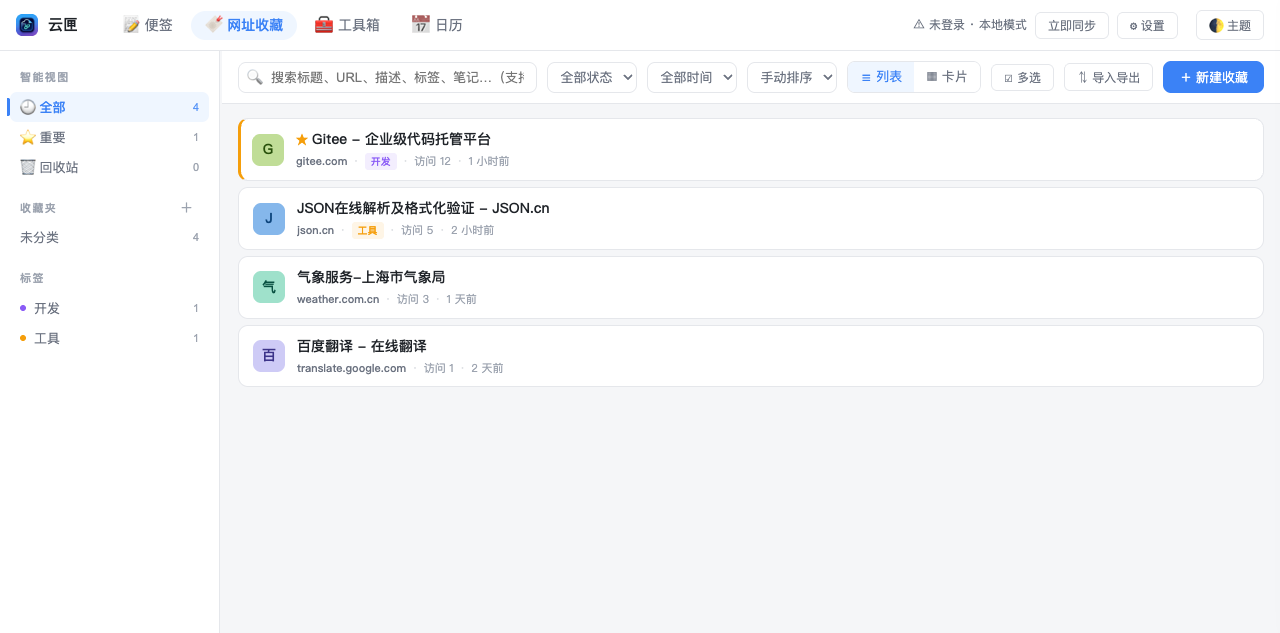This screenshot has width=1280, height=633.
Task: Click the 云匣 app logo icon
Action: click(x=27, y=25)
